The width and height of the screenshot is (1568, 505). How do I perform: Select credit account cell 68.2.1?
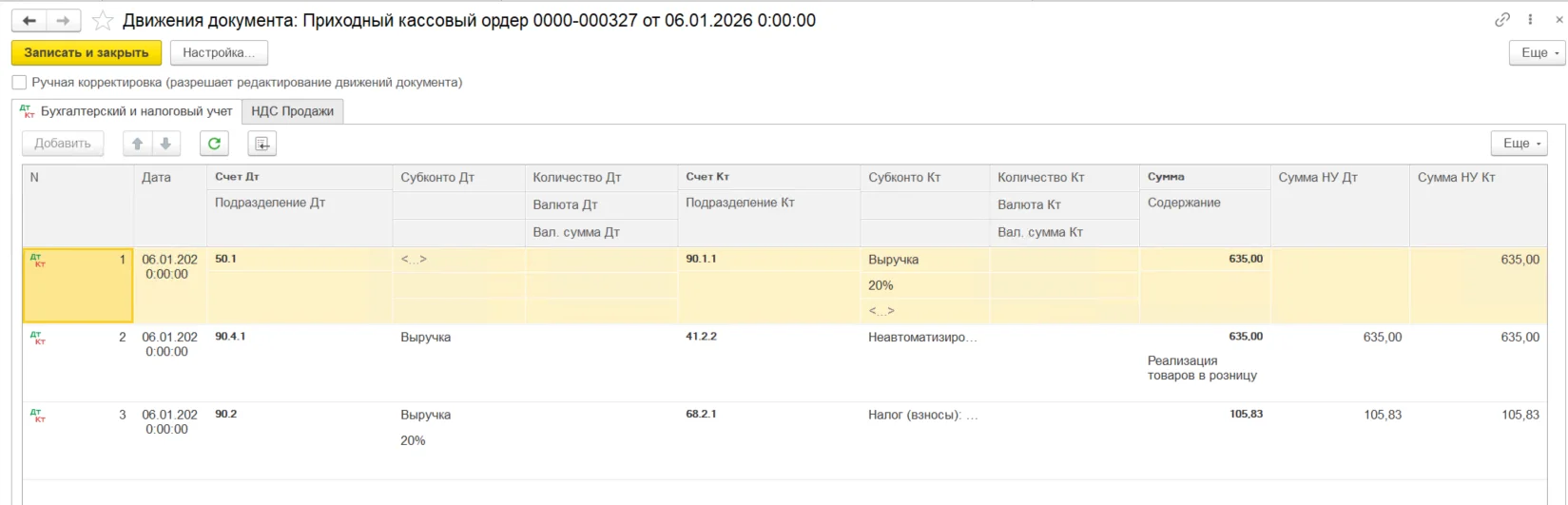(768, 415)
